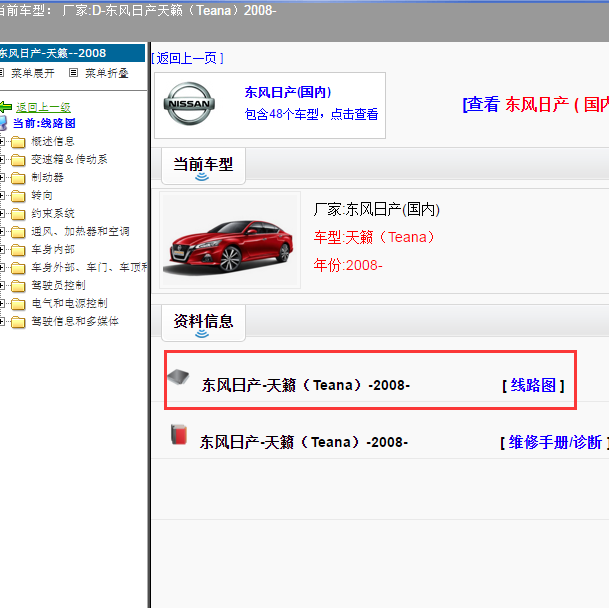Screen dimensions: 609x608
Task: Expand the 制动器 tree node
Action: tap(2, 178)
